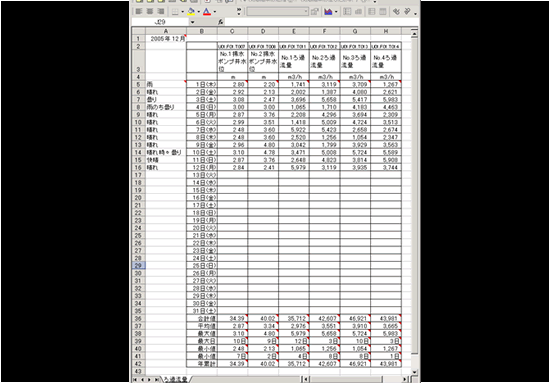Click the next sheet tab scroll arrow
The height and width of the screenshot is (383, 550).
[150, 379]
